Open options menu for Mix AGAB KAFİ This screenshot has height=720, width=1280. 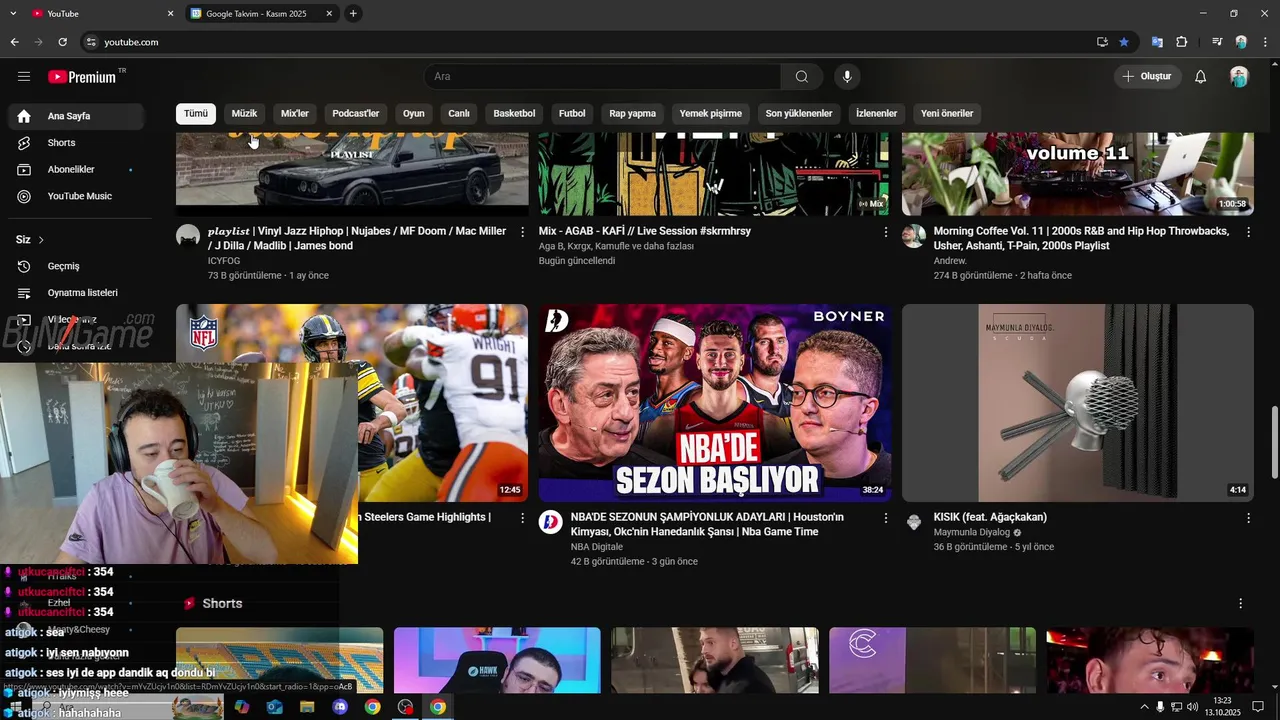885,232
